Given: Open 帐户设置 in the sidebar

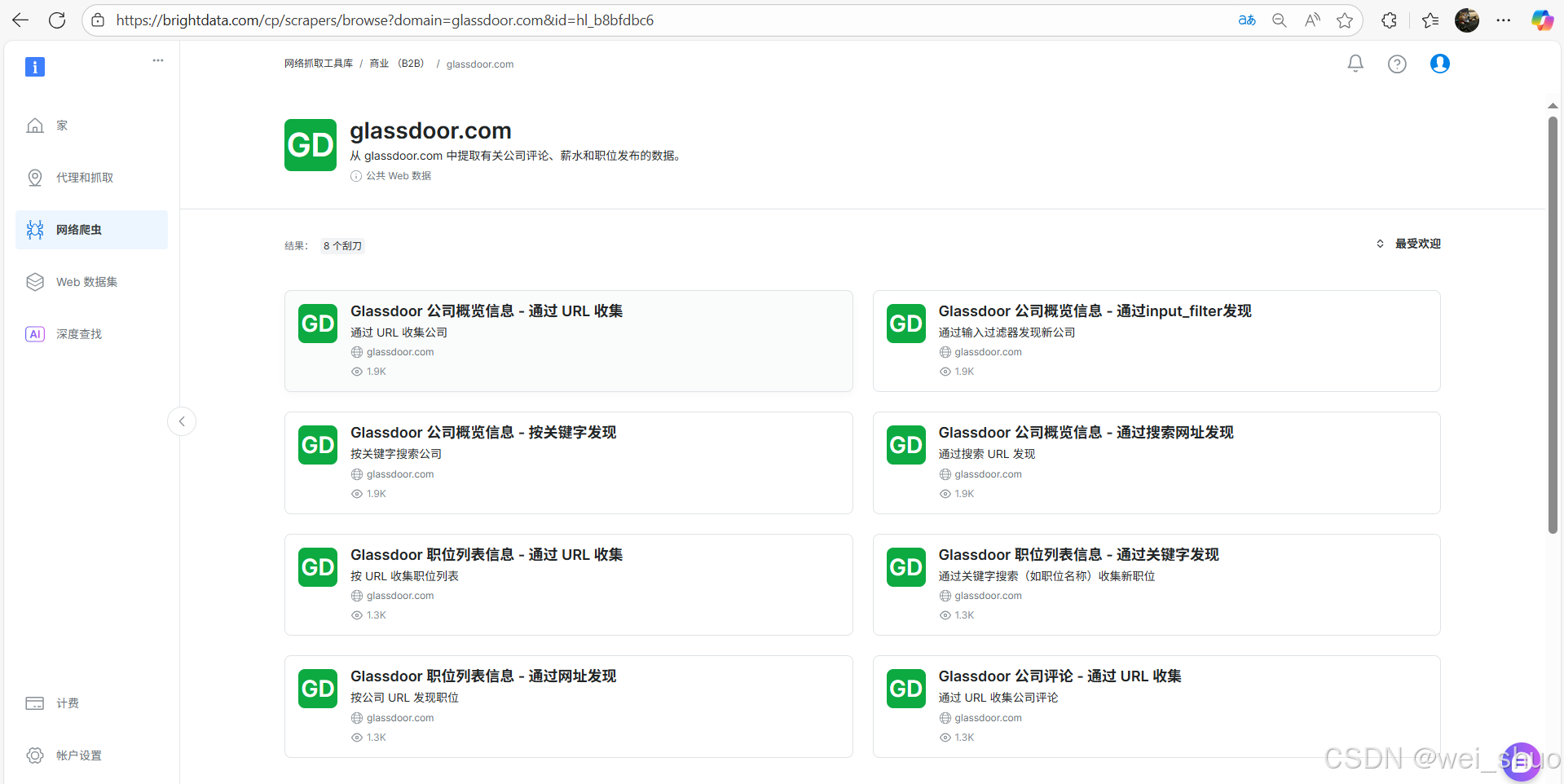Looking at the screenshot, I should click(91, 755).
